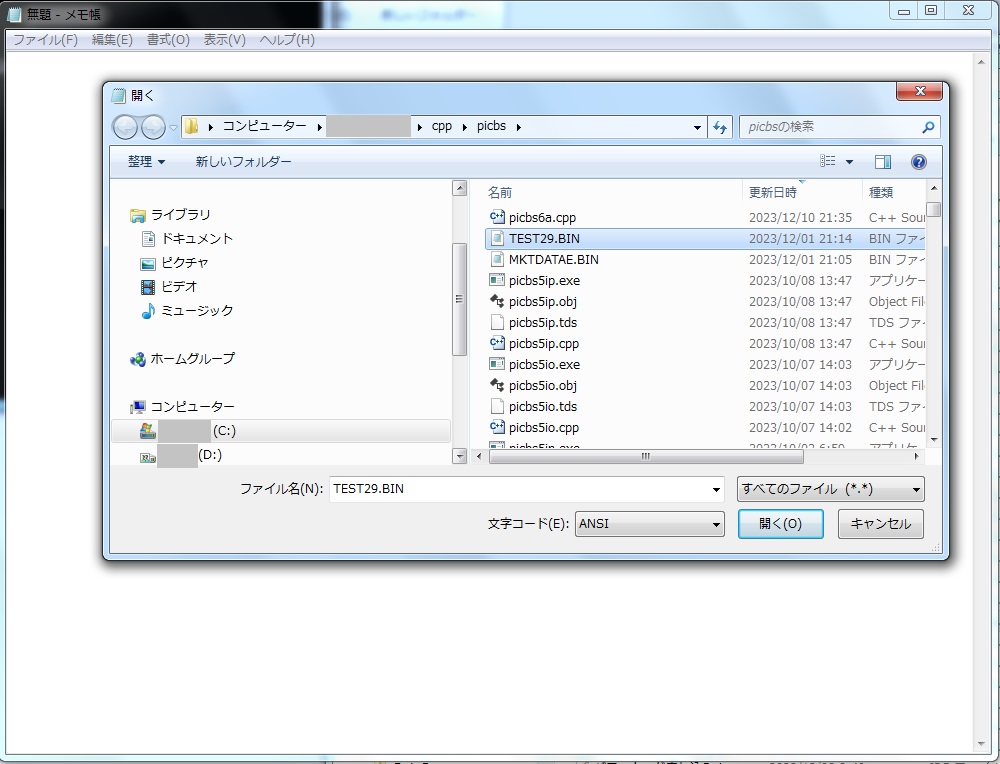Expand the chevron after コンピューター in path
This screenshot has width=1000, height=764.
point(319,127)
